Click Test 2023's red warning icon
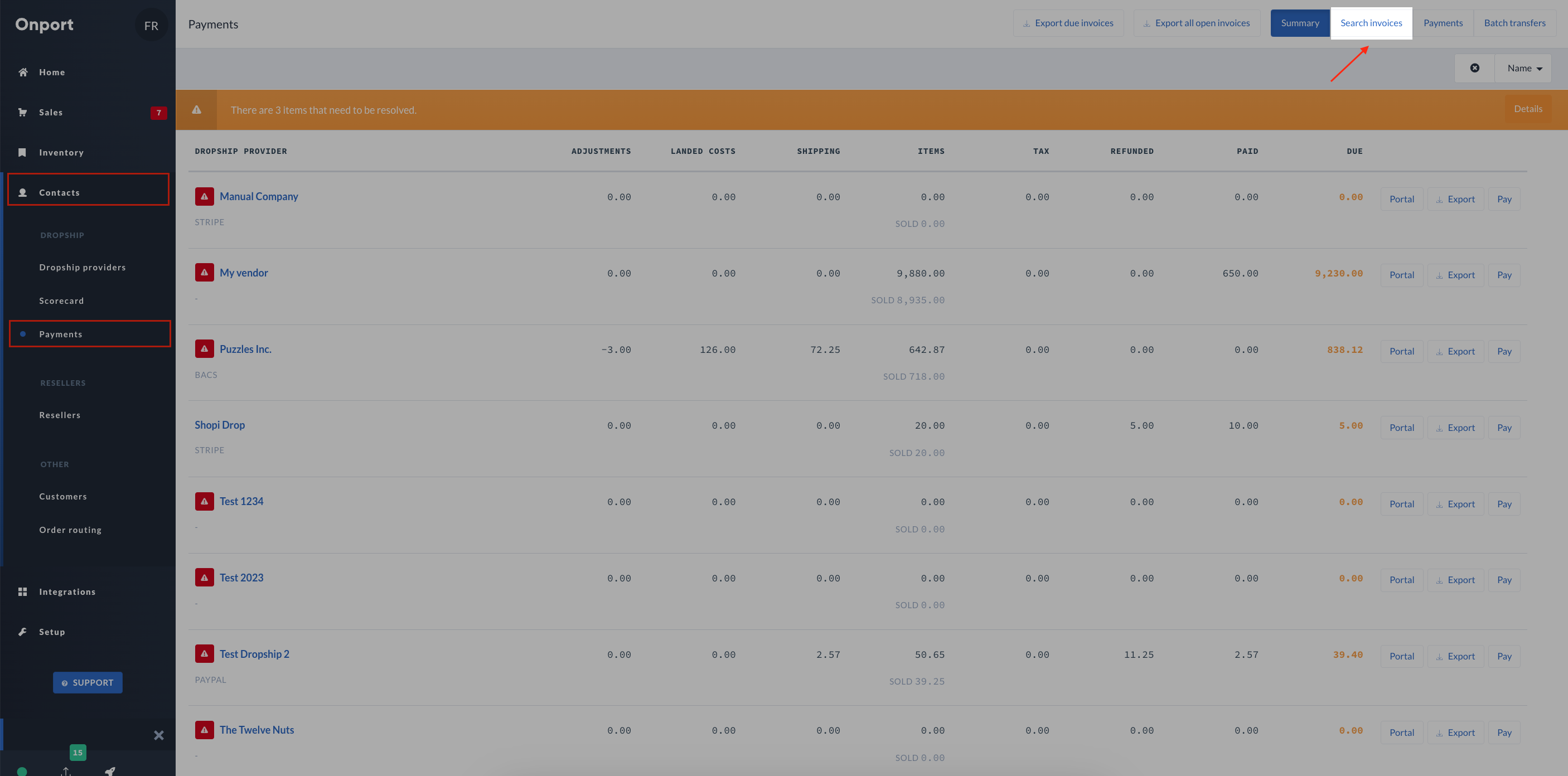This screenshot has width=1568, height=776. pos(205,577)
